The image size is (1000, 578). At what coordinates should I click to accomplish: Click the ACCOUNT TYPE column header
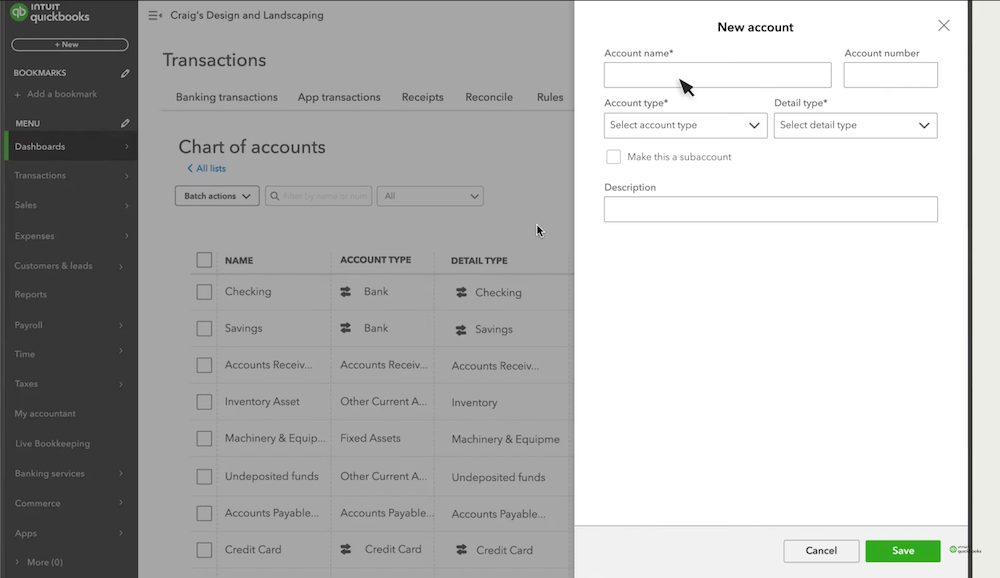376,260
